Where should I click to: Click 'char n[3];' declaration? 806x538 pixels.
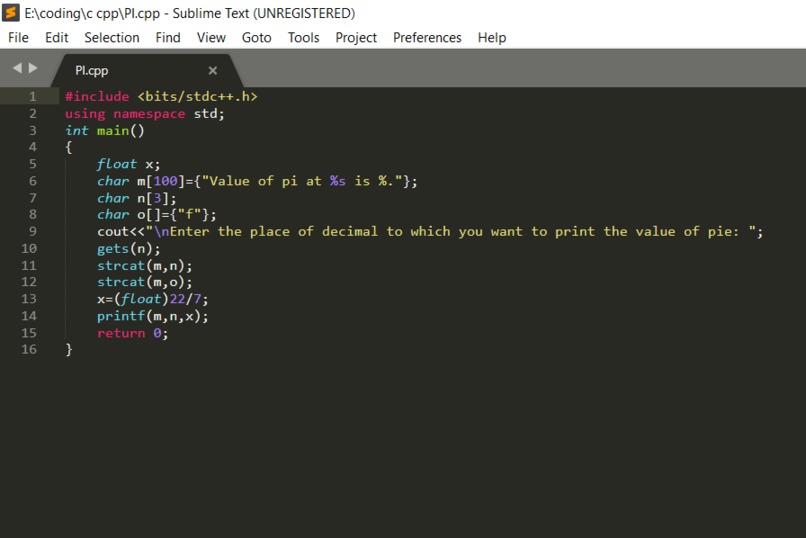tap(137, 198)
